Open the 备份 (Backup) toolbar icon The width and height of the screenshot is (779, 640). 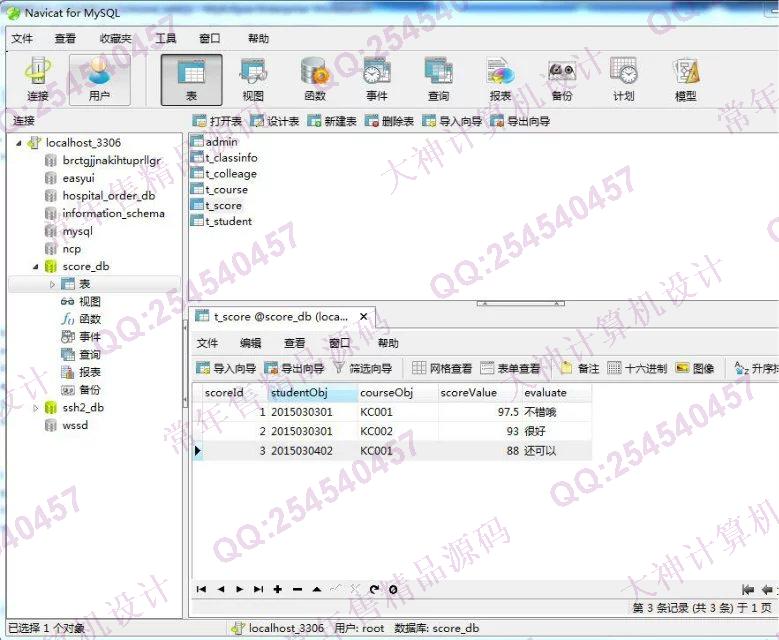562,80
